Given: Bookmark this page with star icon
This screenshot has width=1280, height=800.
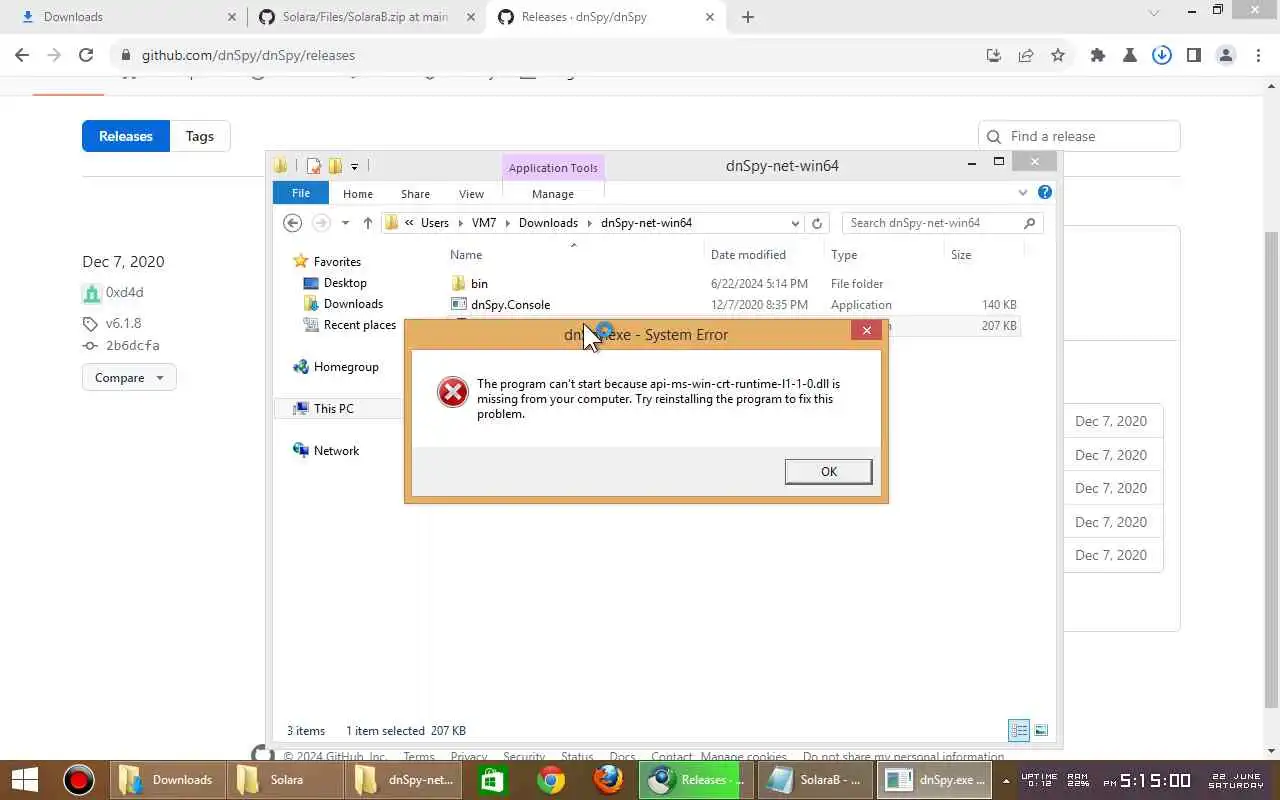Looking at the screenshot, I should 1058,56.
